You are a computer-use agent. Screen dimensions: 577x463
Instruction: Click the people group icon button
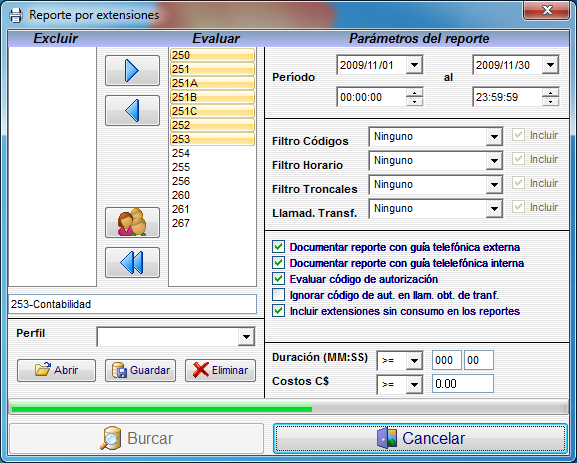pos(132,222)
